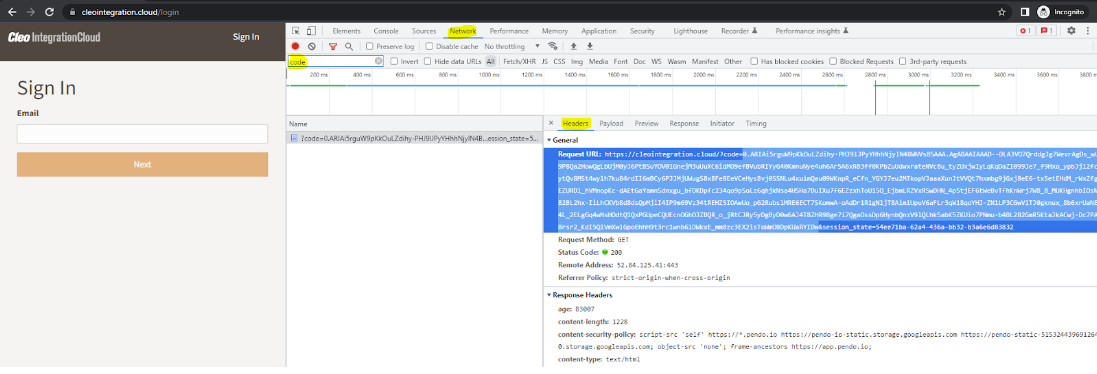Filter requests by CSS

pyautogui.click(x=559, y=62)
